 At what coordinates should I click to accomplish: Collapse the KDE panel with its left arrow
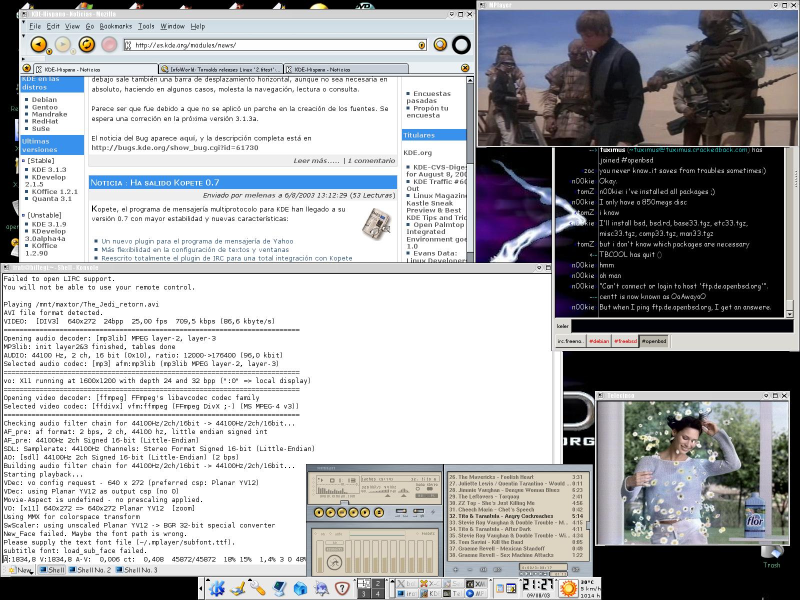tap(201, 588)
